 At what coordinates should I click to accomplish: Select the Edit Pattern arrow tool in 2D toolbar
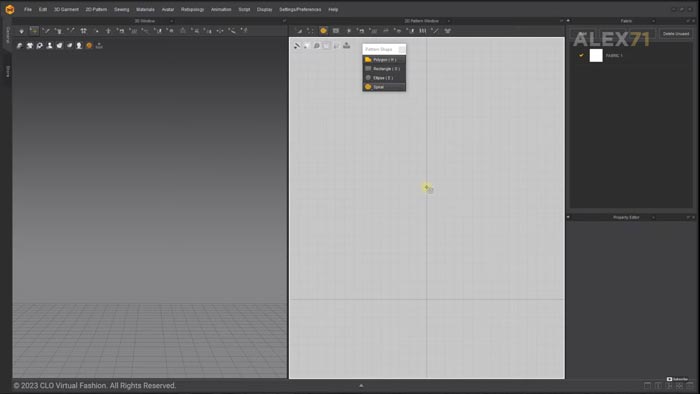(299, 31)
